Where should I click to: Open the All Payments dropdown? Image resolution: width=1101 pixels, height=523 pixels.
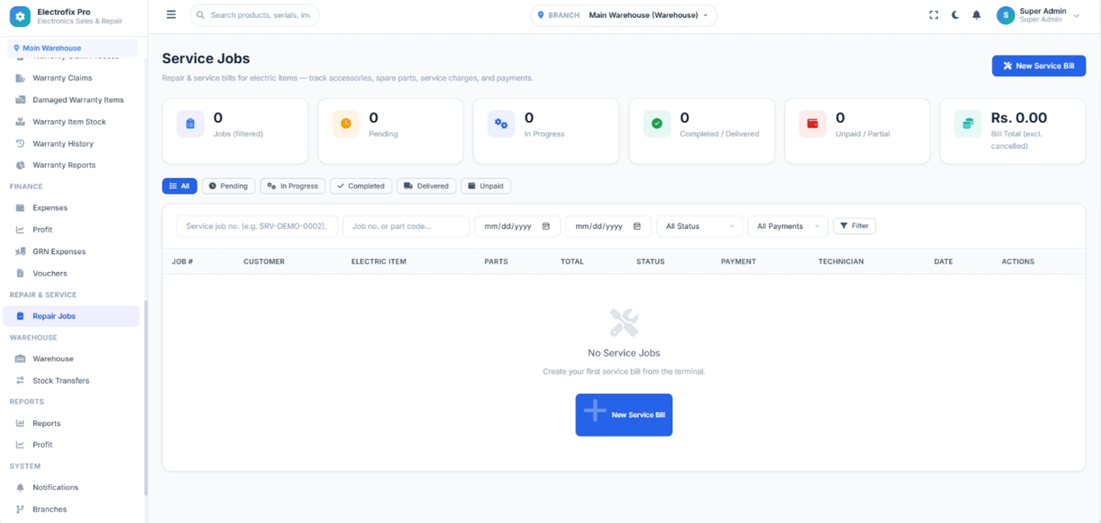[x=787, y=226]
